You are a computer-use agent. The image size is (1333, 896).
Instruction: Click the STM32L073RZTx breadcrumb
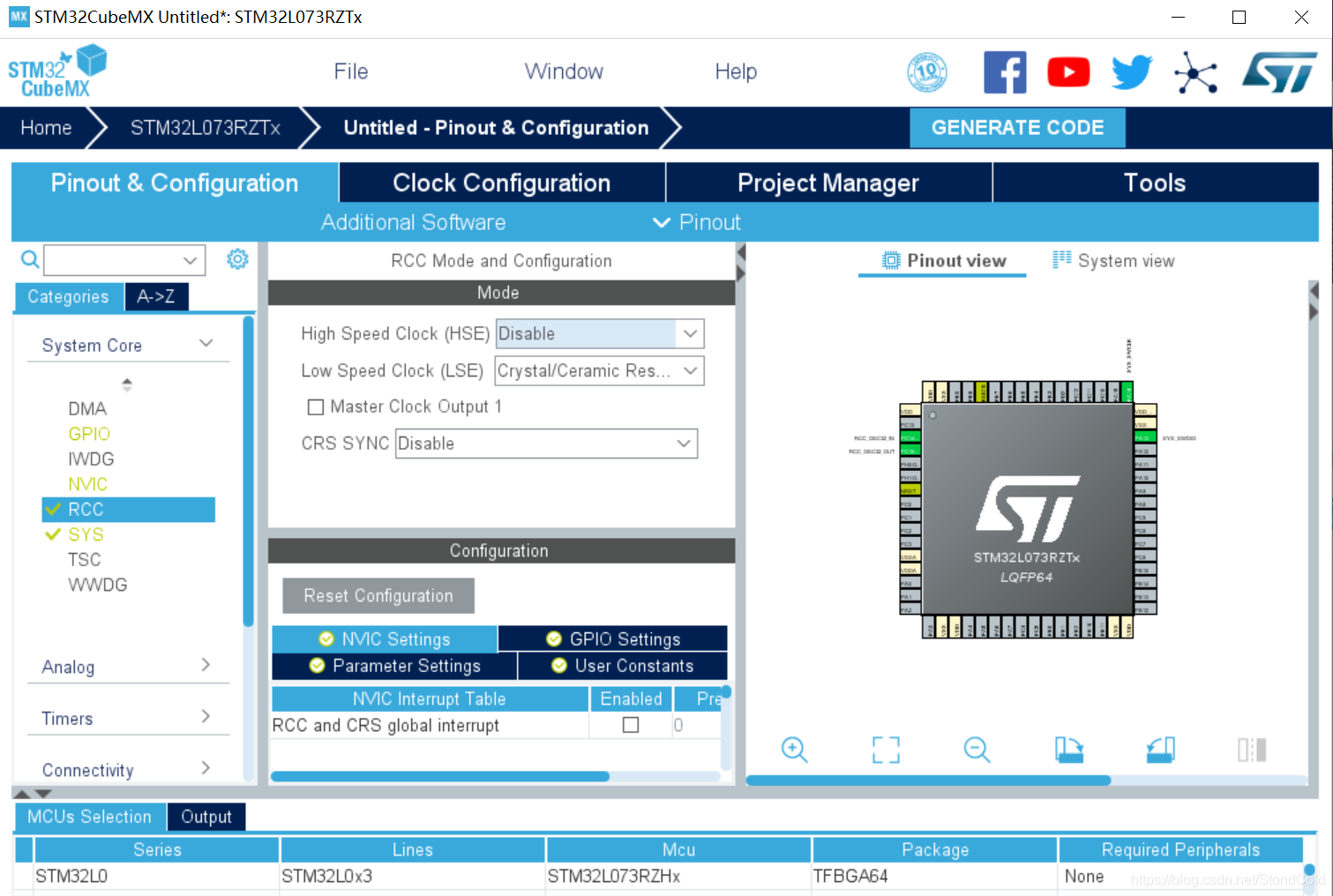coord(206,128)
